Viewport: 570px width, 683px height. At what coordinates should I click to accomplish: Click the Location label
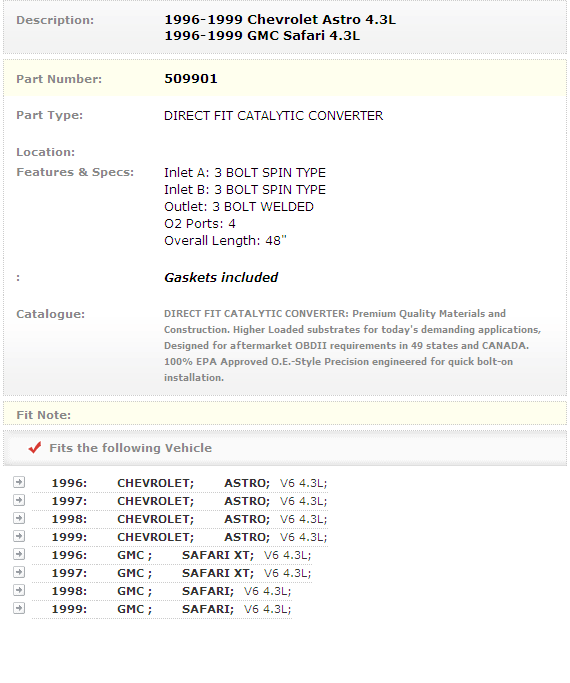pyautogui.click(x=46, y=152)
